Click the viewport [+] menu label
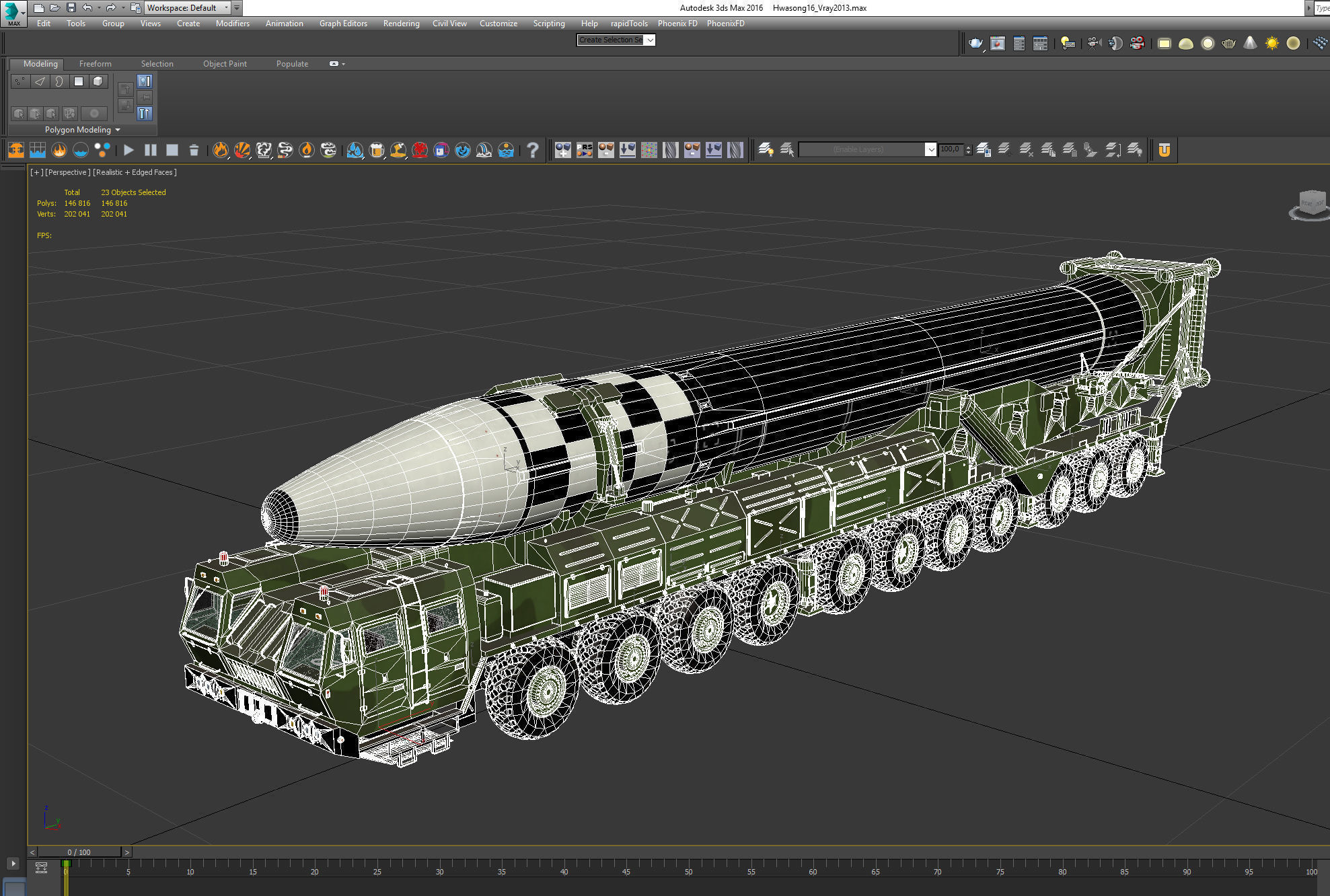Viewport: 1330px width, 896px height. point(36,172)
